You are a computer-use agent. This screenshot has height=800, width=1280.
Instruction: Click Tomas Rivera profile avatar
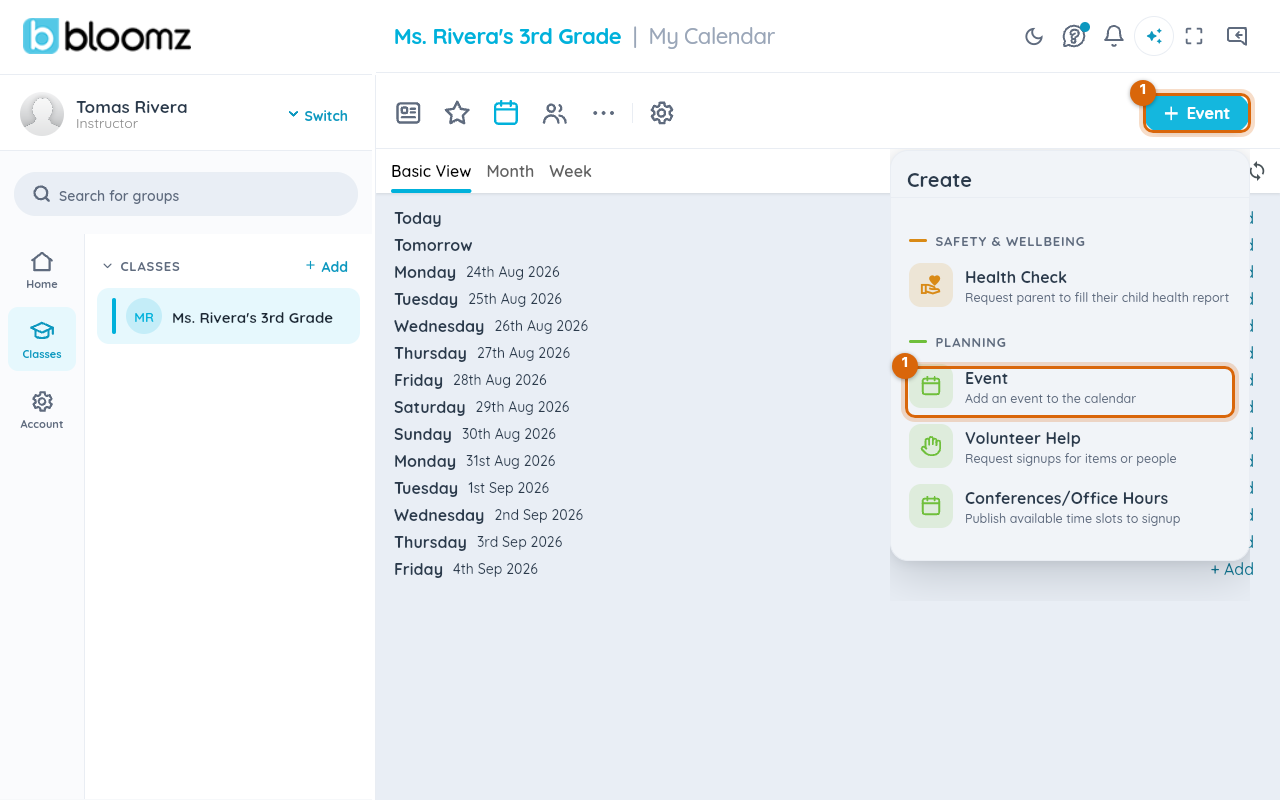(42, 114)
